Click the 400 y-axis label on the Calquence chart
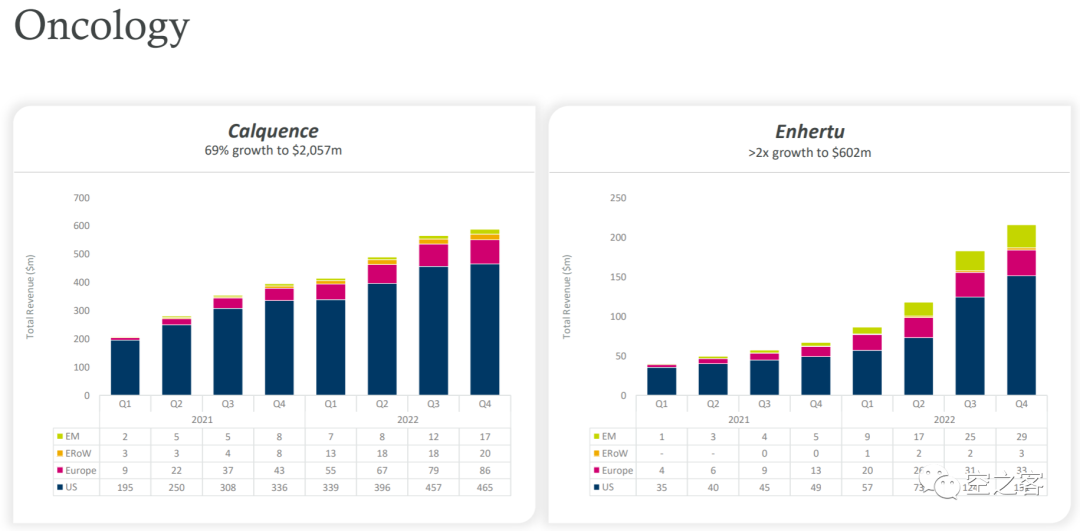 [x=82, y=282]
